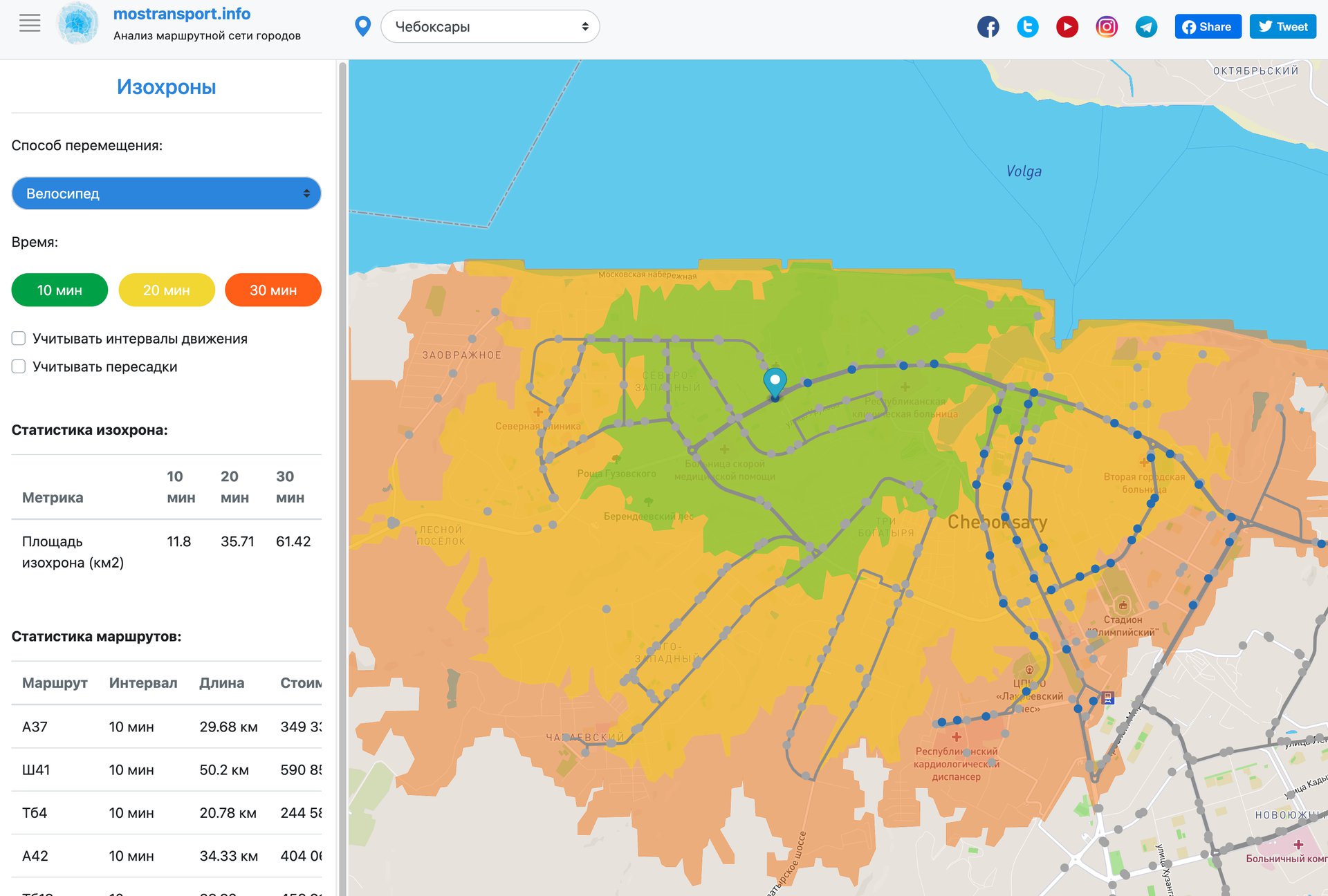This screenshot has height=896, width=1328.
Task: Open the hamburger menu icon
Action: pos(29,24)
